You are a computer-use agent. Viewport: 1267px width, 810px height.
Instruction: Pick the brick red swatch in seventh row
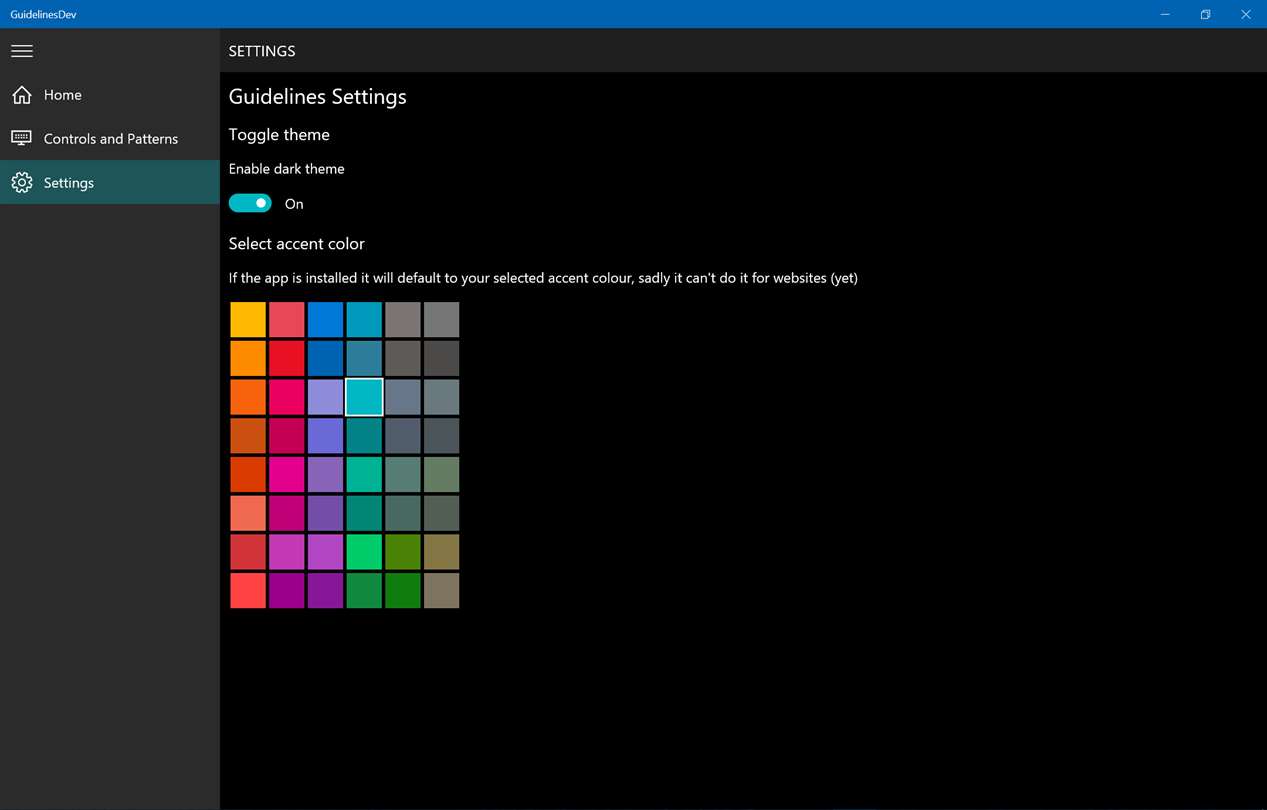point(248,552)
